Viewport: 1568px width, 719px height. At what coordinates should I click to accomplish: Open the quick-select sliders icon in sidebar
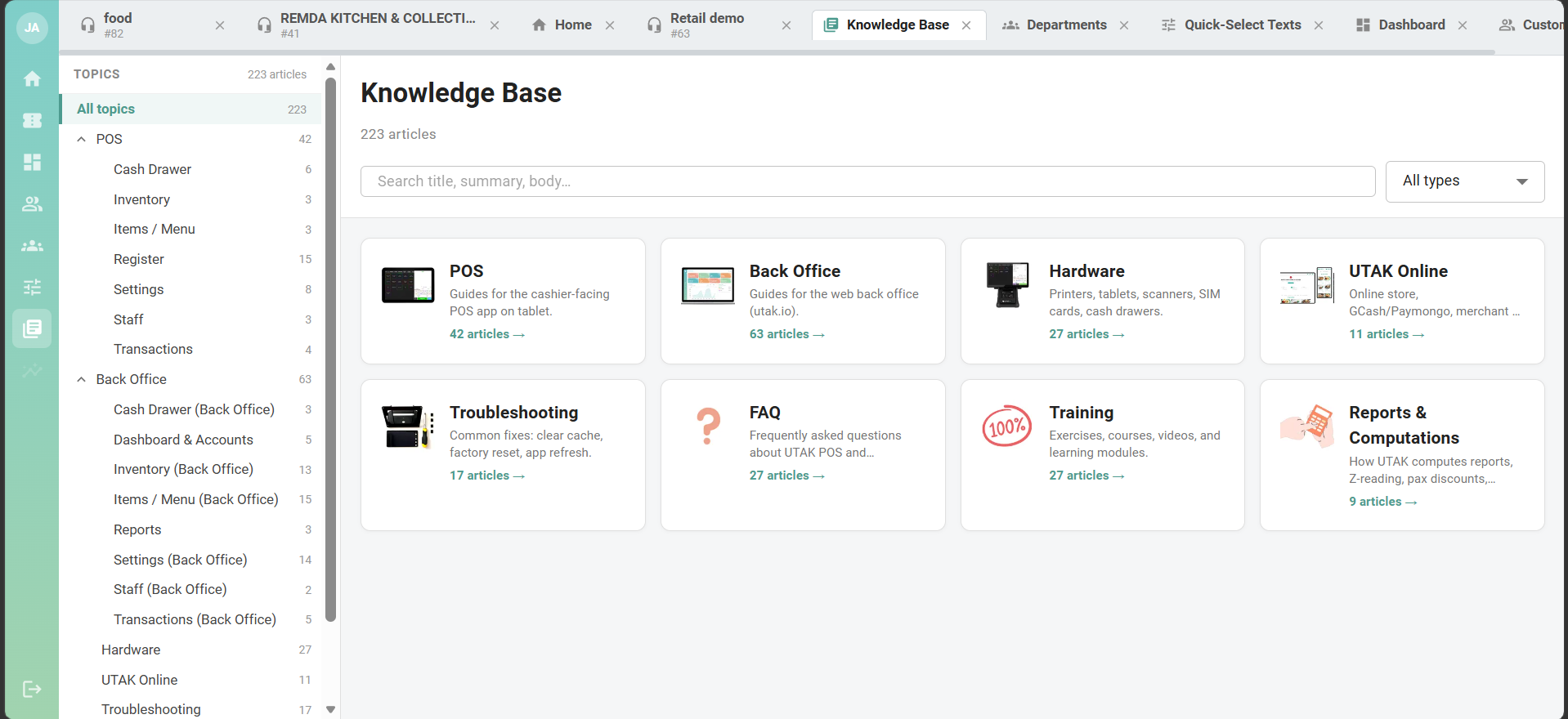click(x=32, y=287)
